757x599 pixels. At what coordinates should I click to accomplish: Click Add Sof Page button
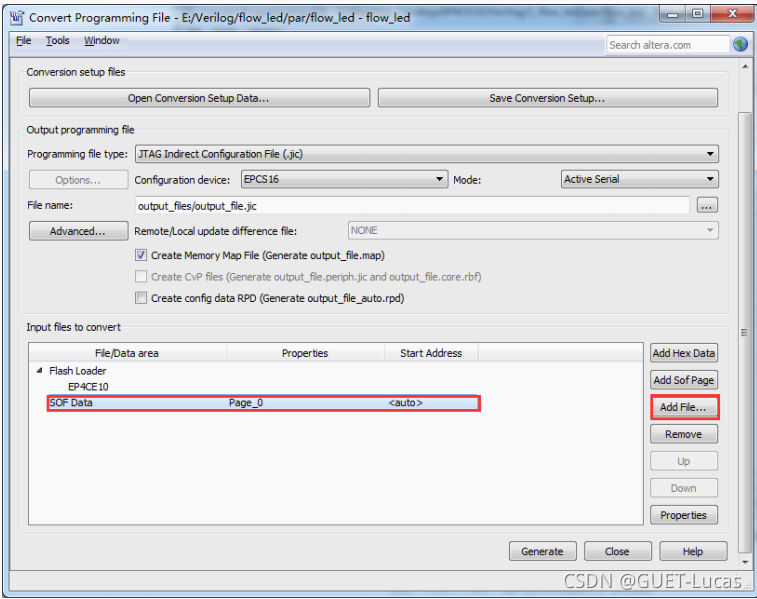click(x=684, y=380)
